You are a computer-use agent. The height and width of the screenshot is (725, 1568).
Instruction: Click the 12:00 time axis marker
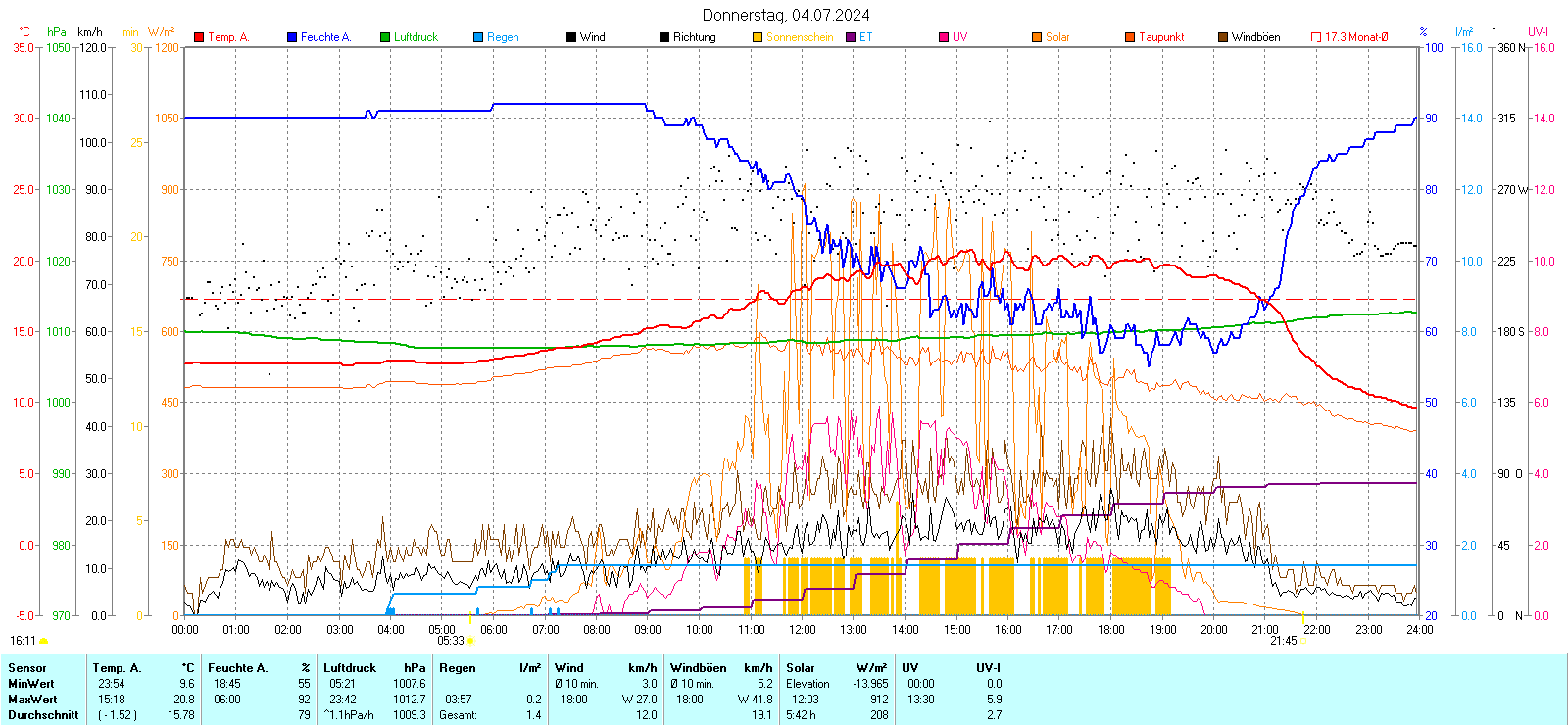pos(802,630)
